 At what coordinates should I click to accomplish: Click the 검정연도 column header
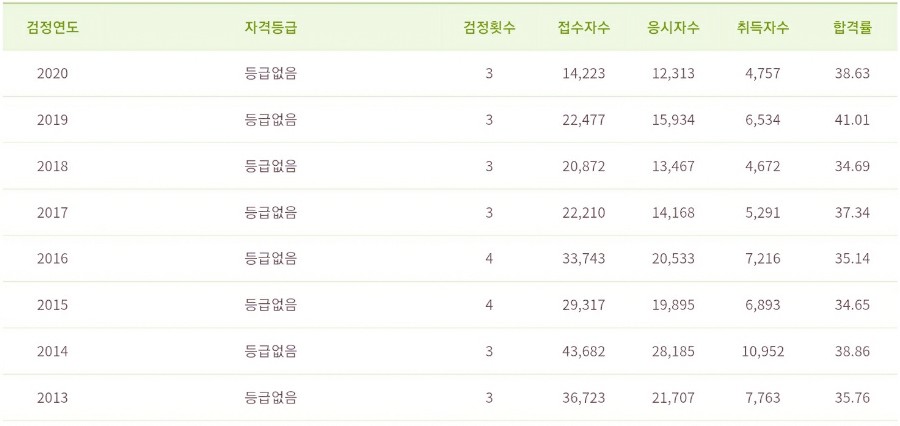pyautogui.click(x=52, y=28)
